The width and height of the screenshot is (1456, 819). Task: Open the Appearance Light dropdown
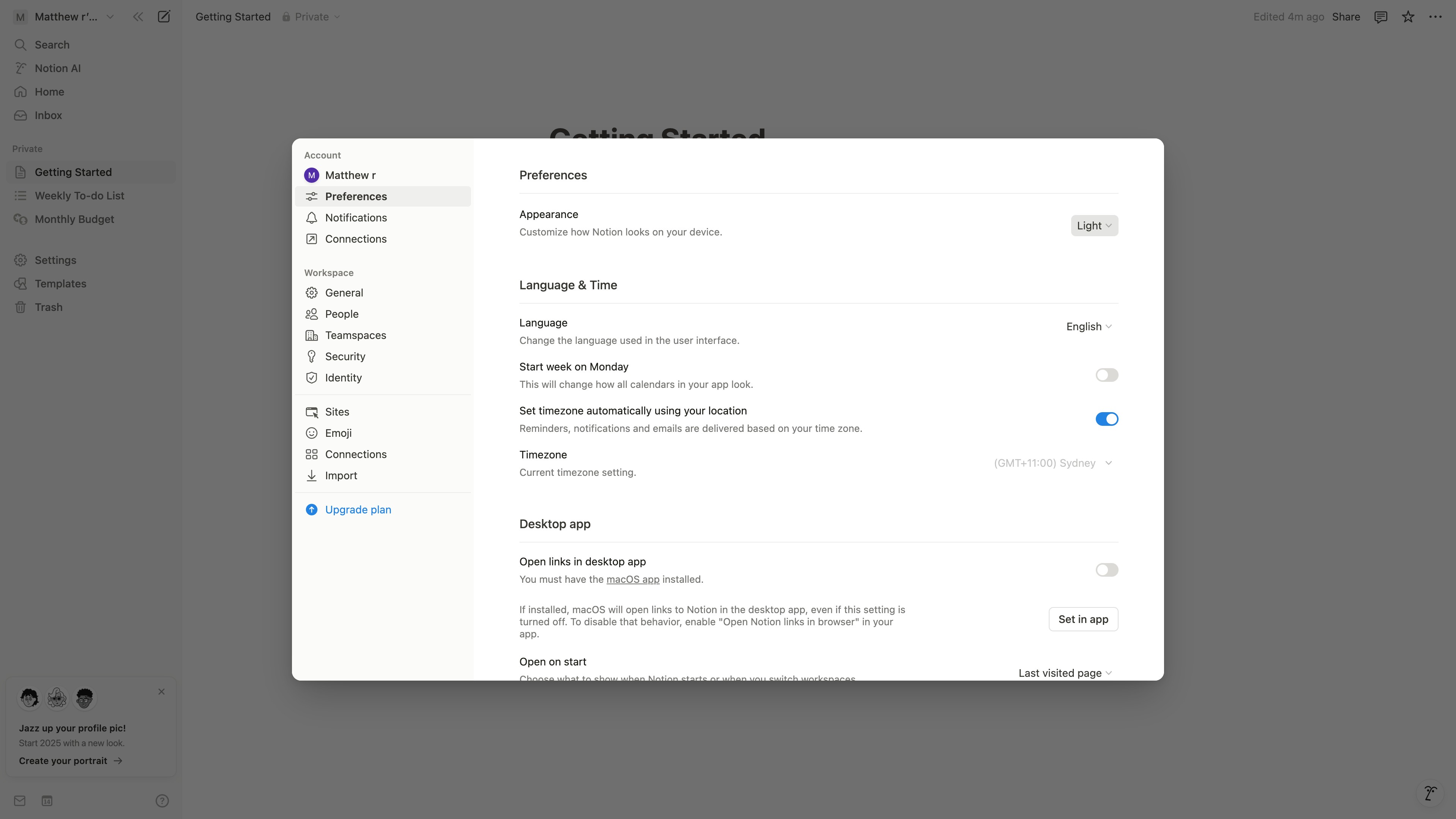click(1094, 226)
